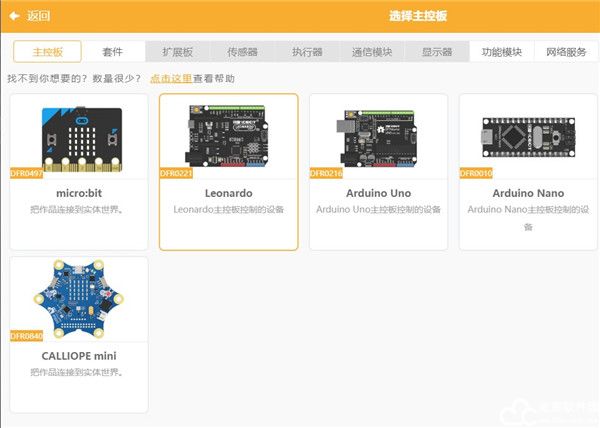Select the micro:bit board image
The width and height of the screenshot is (600, 428).
coord(79,137)
